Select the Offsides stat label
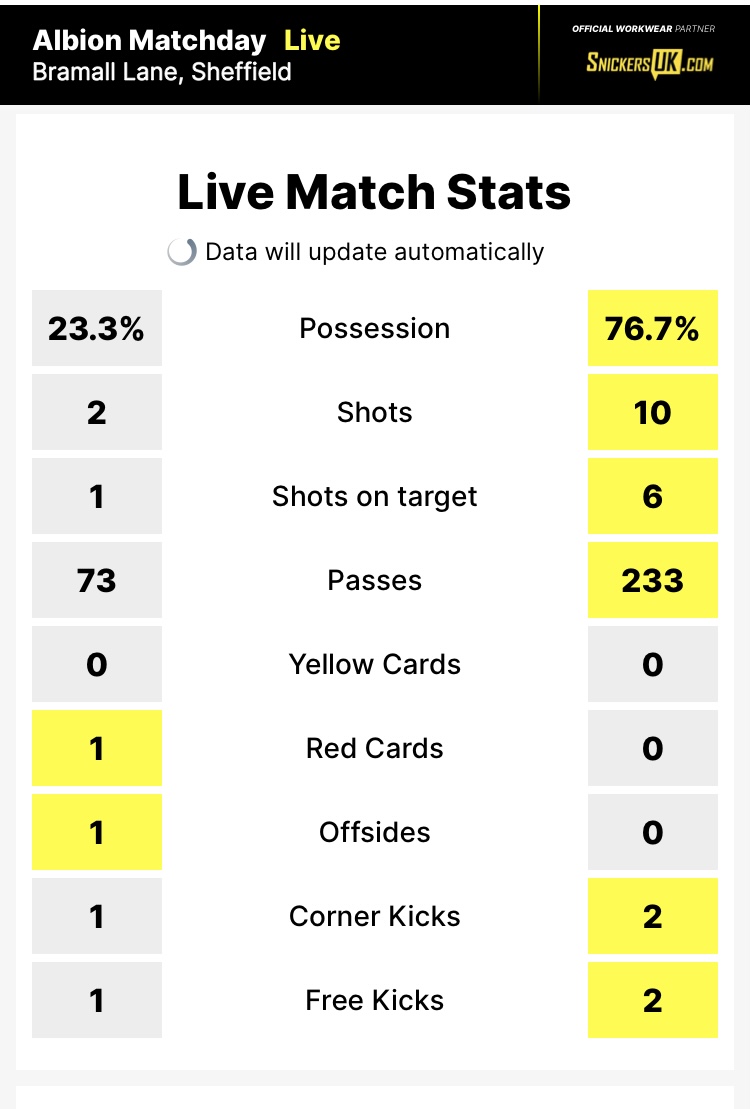The width and height of the screenshot is (750, 1109). coord(374,832)
